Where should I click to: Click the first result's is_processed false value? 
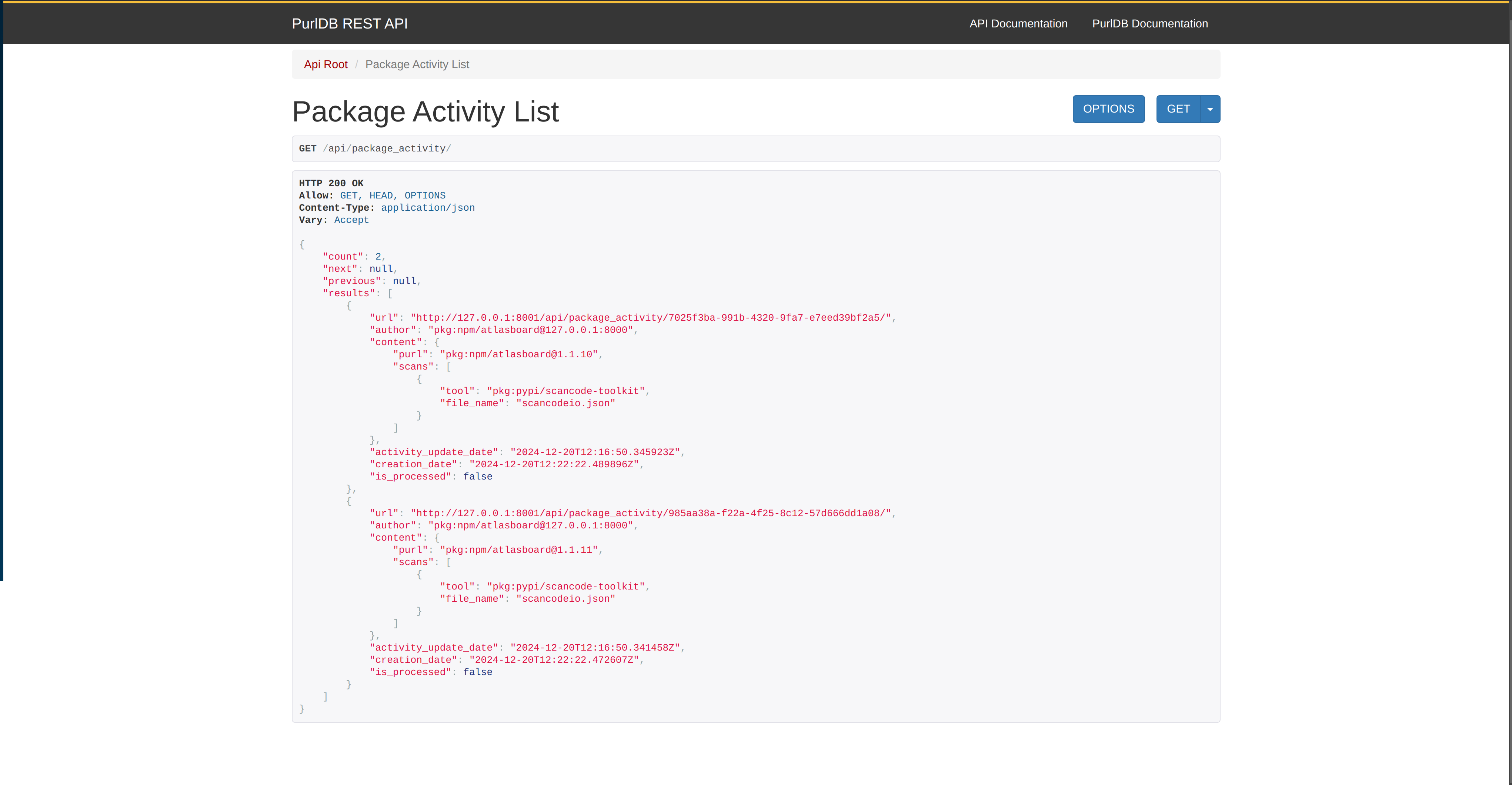pos(478,477)
